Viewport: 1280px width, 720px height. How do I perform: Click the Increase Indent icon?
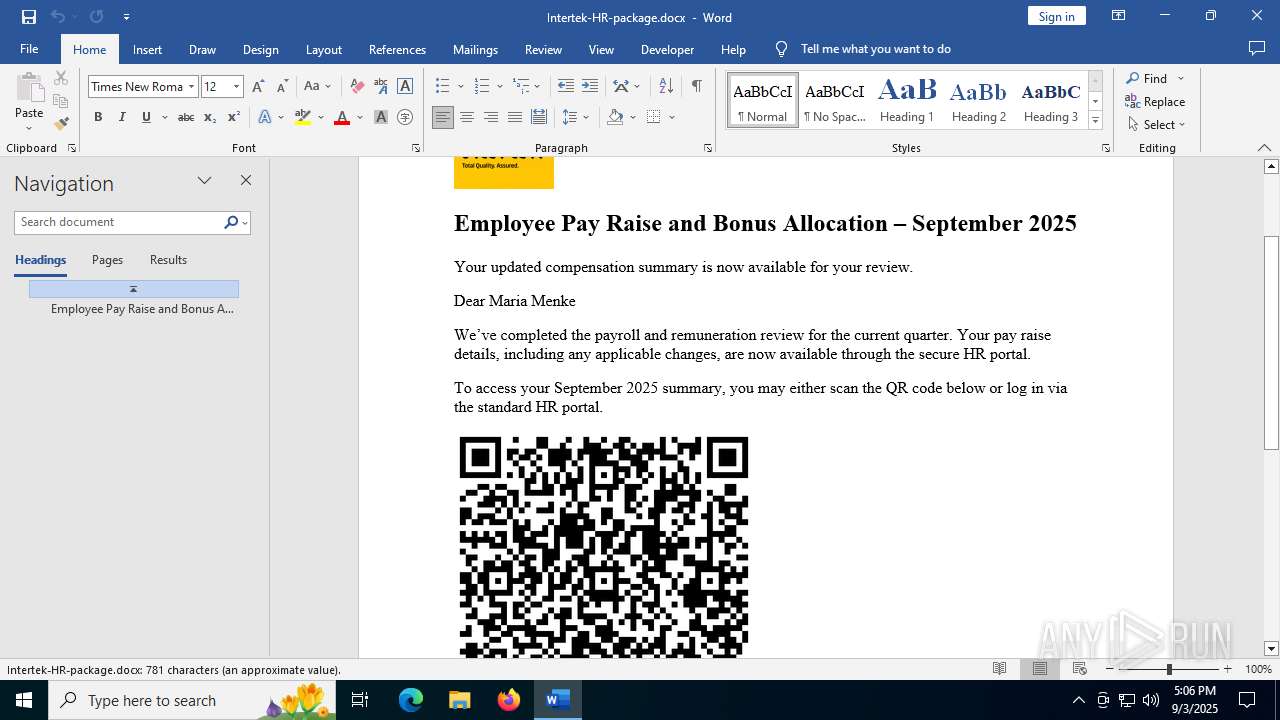pyautogui.click(x=590, y=87)
